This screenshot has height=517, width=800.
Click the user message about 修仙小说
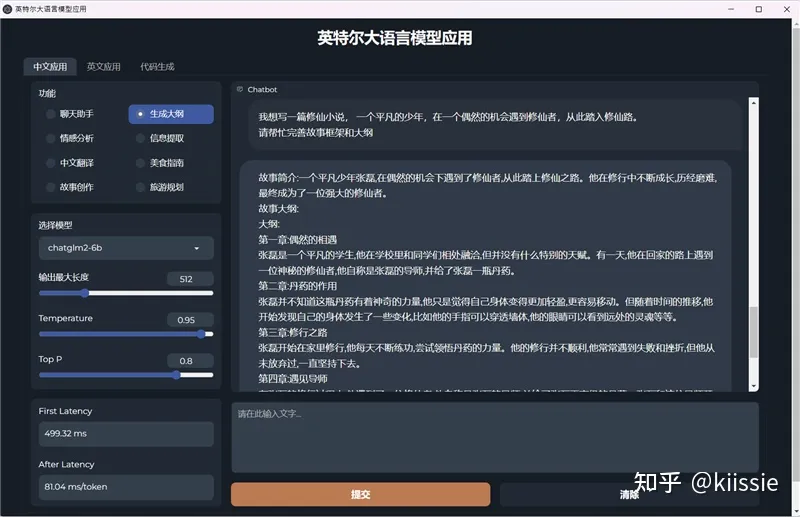[x=495, y=125]
